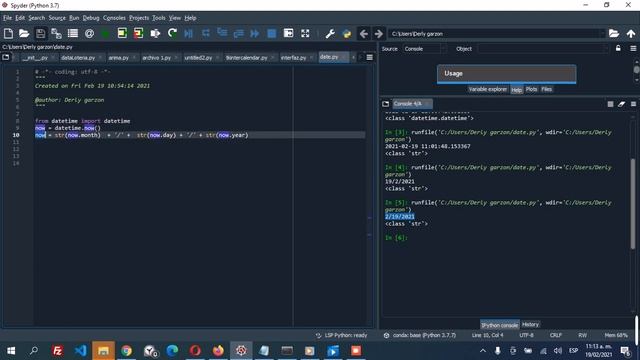Run cell and advance

(138, 33)
